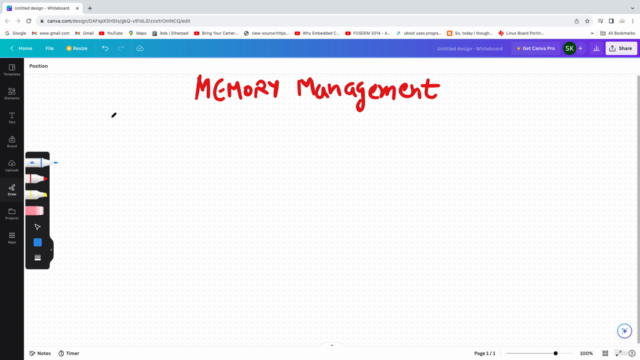This screenshot has height=360, width=640.
Task: Open Chrome three-dot menu
Action: point(633,21)
